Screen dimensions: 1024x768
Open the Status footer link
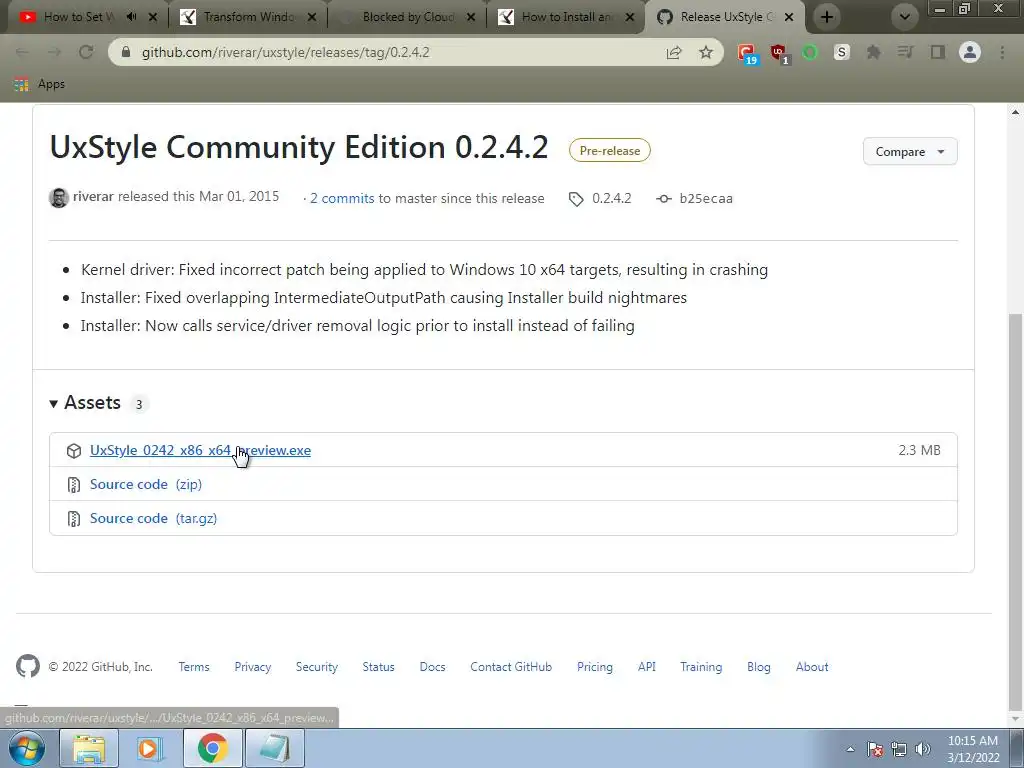[379, 667]
